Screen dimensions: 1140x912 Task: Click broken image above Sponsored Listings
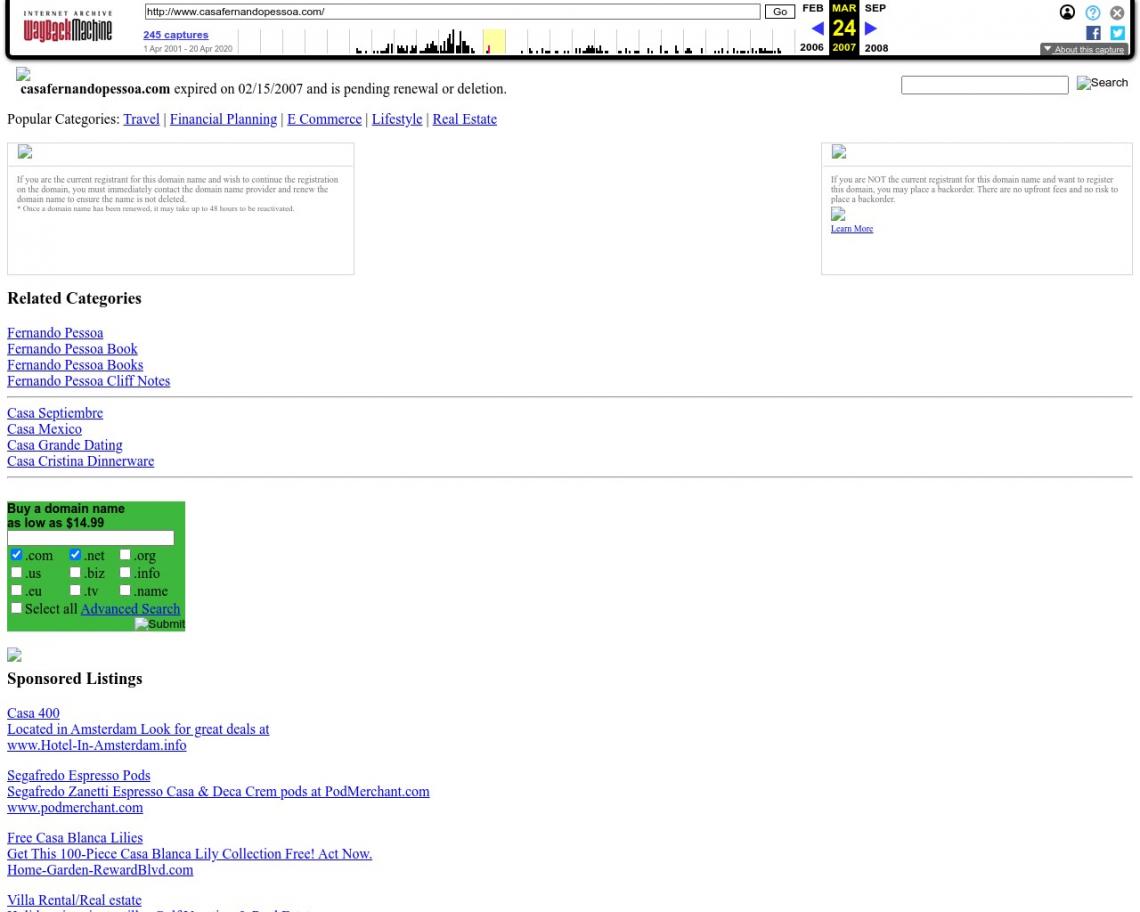pyautogui.click(x=15, y=655)
